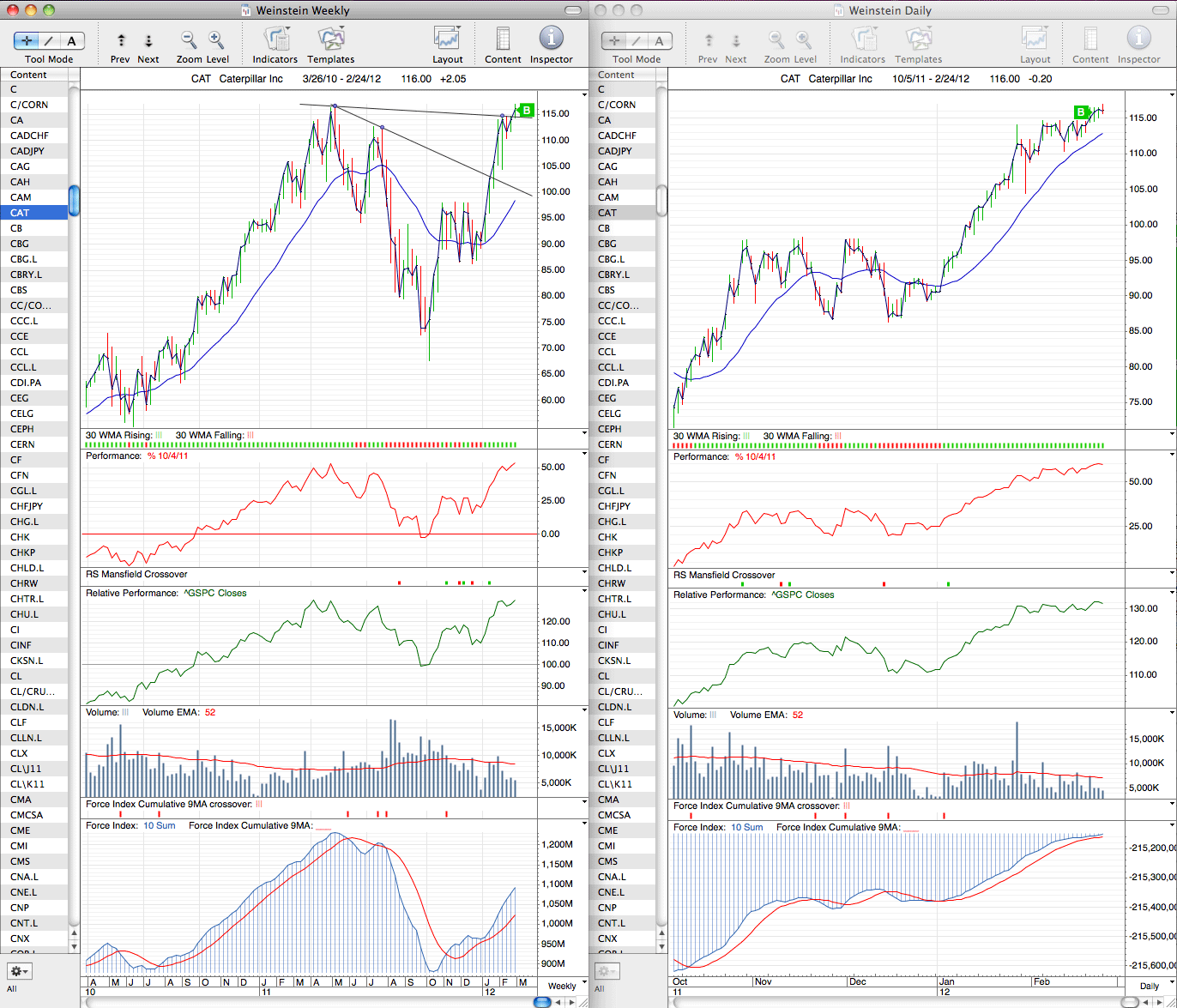Image resolution: width=1177 pixels, height=1008 pixels.
Task: Click Weekly symbol list scroll down arrow
Action: point(74,945)
